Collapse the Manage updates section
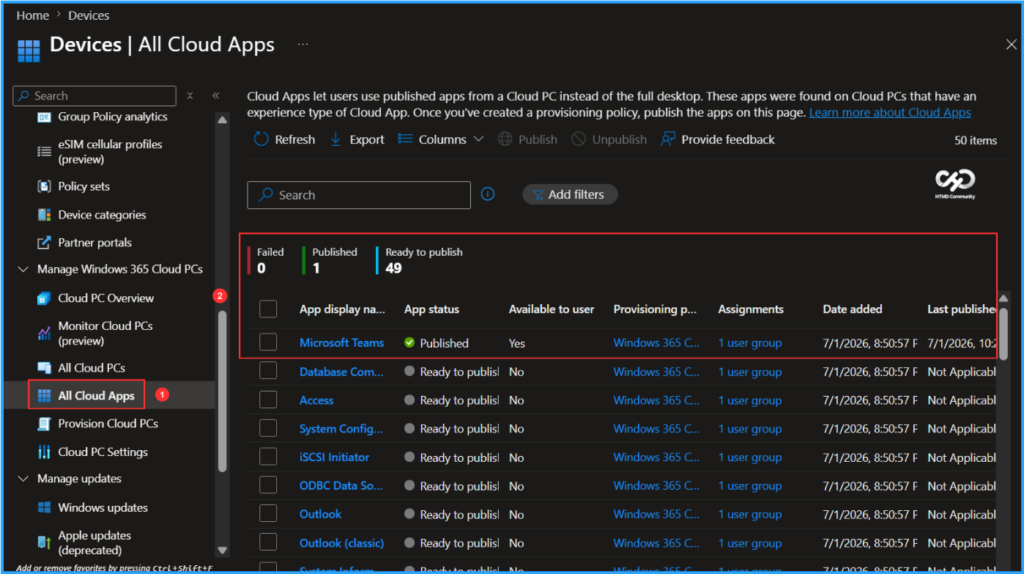This screenshot has height=574, width=1024. click(24, 479)
